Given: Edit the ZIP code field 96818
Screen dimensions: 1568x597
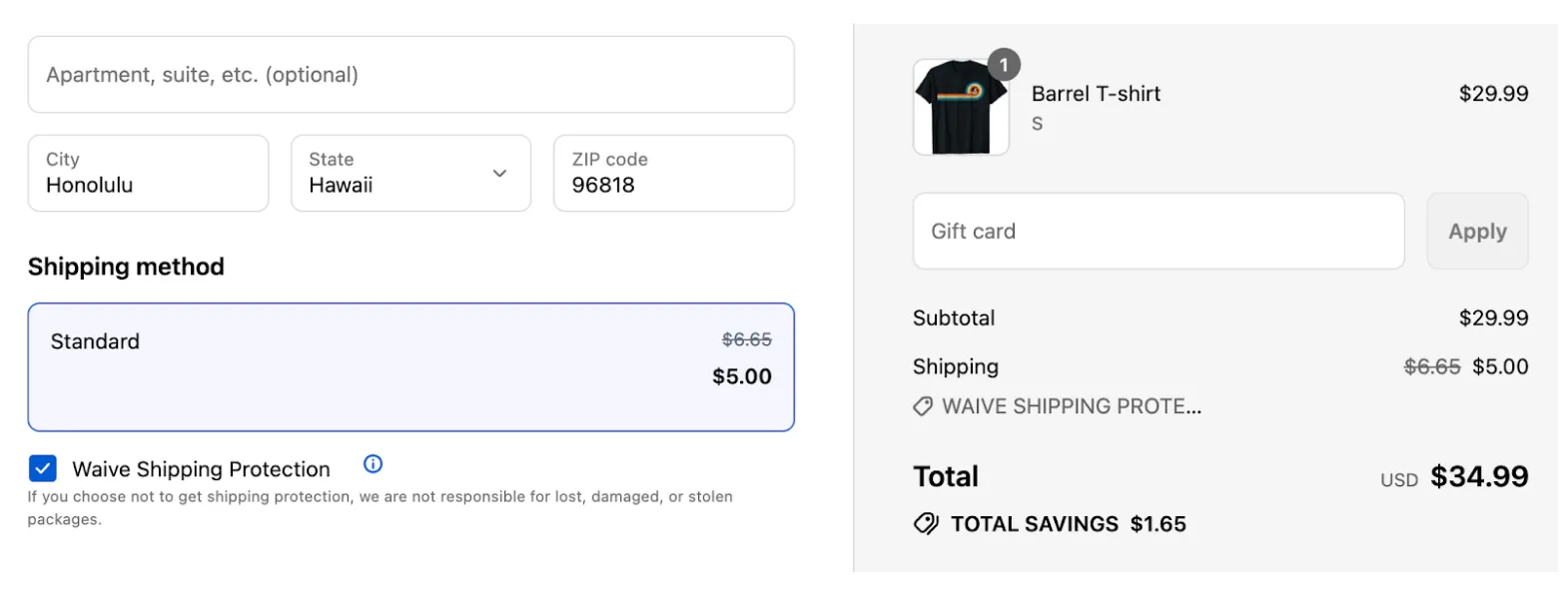Looking at the screenshot, I should (673, 174).
